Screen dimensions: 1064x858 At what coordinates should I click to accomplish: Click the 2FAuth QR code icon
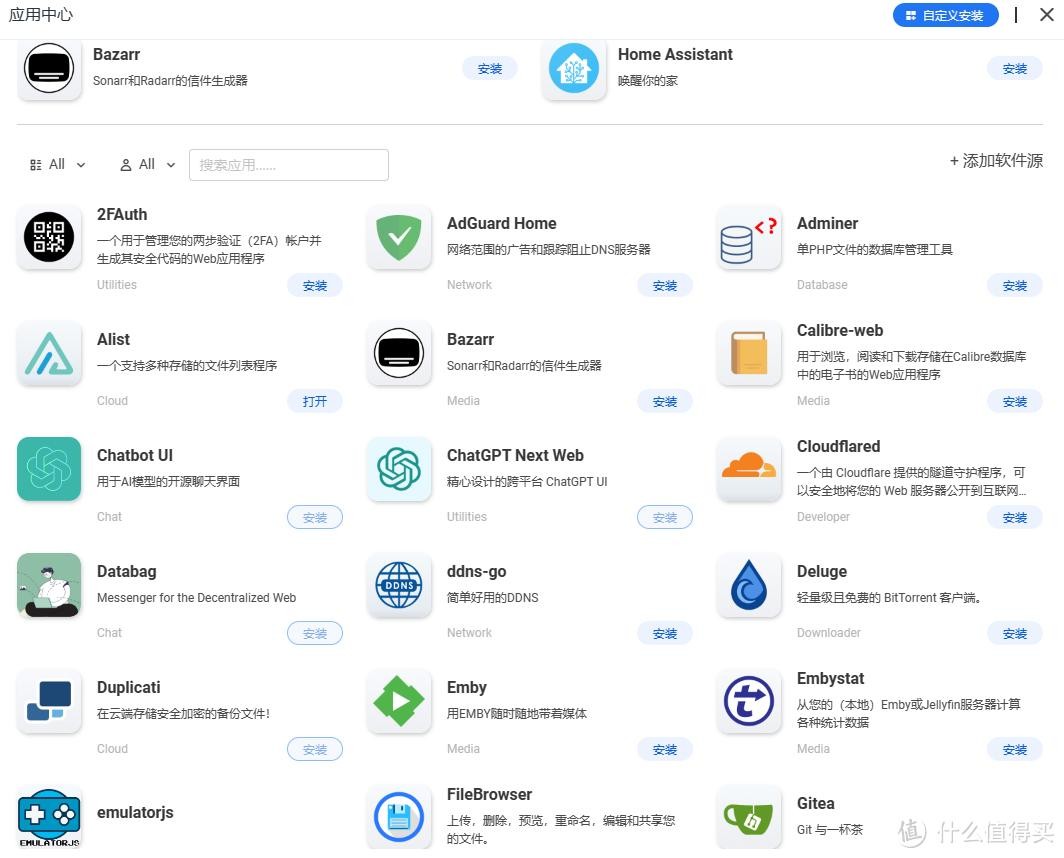[x=49, y=237]
